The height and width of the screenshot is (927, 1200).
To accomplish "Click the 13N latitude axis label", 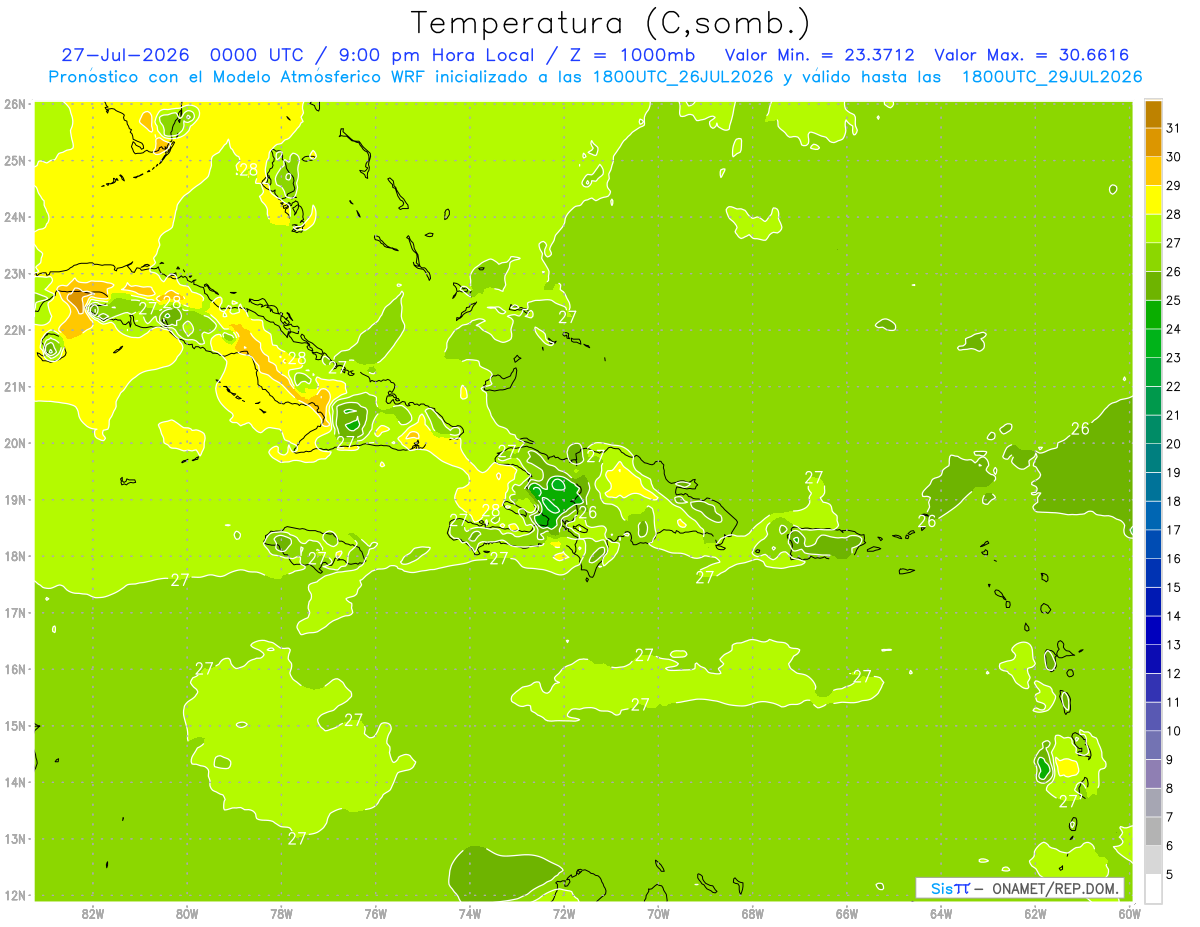I will (x=14, y=838).
